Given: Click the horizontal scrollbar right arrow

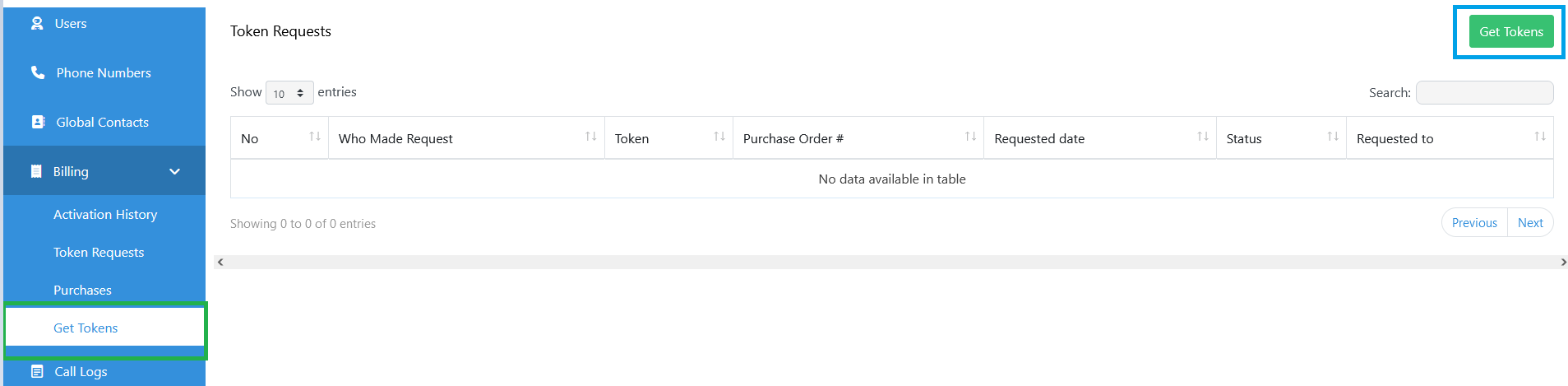Looking at the screenshot, I should pos(1562,262).
